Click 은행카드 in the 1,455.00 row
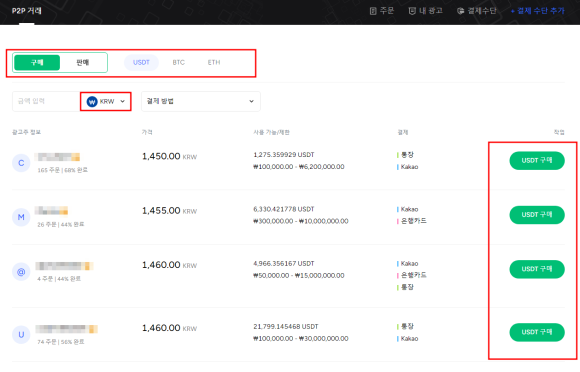 414,221
